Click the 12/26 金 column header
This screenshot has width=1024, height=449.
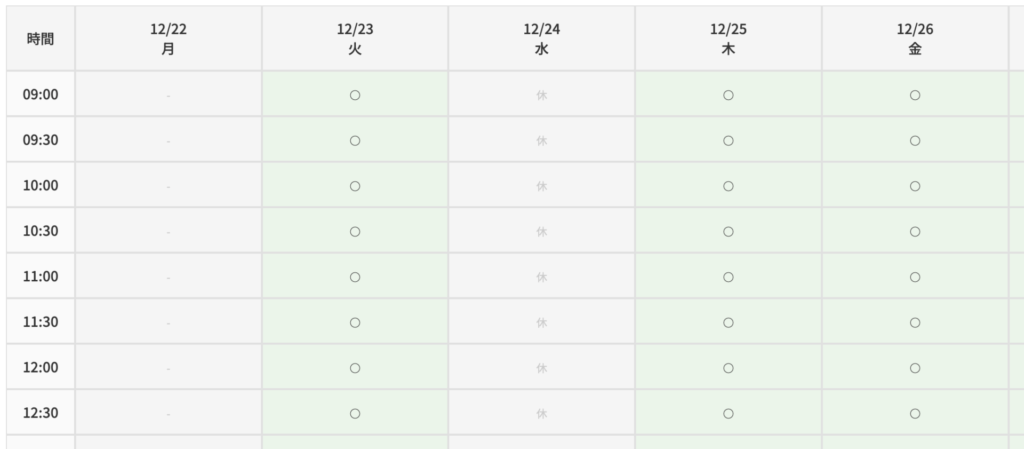pos(915,39)
